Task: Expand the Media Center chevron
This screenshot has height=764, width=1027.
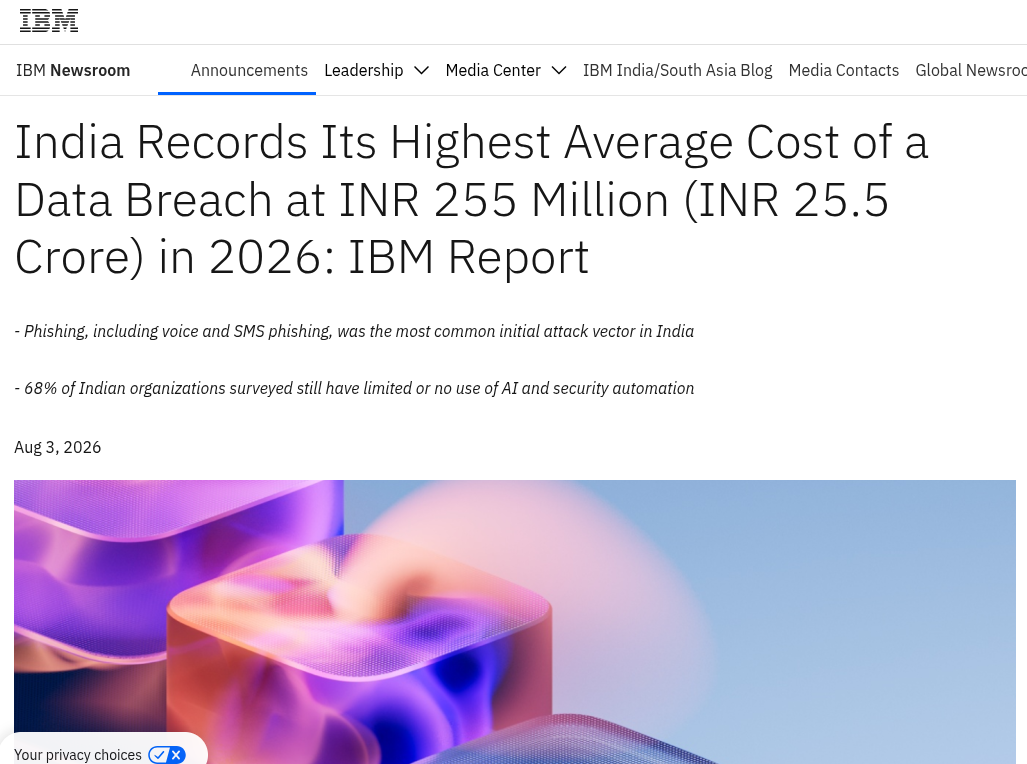Action: tap(559, 70)
